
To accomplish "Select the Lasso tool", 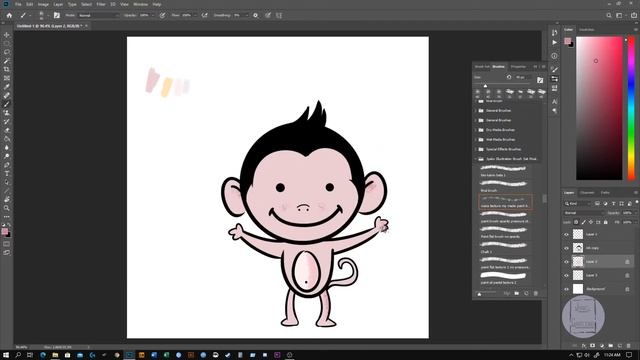I will [x=7, y=52].
